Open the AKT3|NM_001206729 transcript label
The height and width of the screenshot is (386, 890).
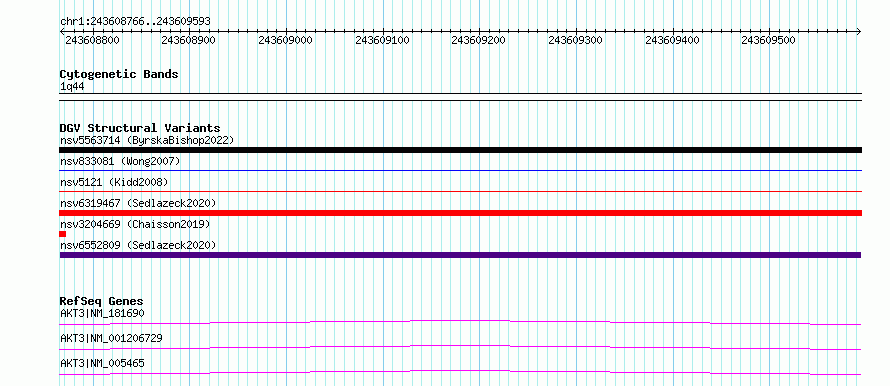111,338
